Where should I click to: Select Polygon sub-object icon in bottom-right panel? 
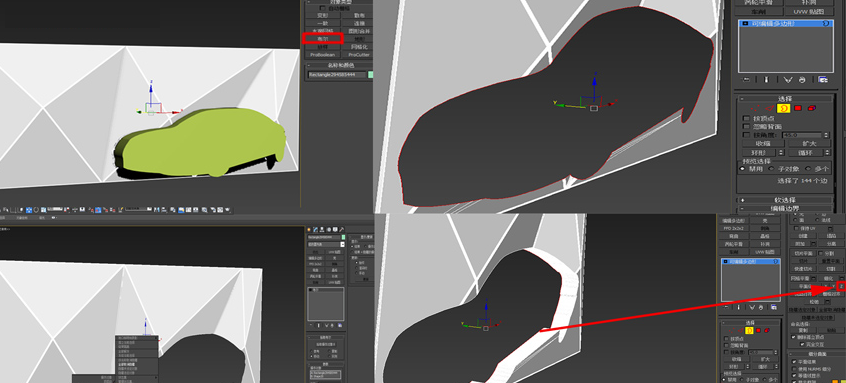758,330
